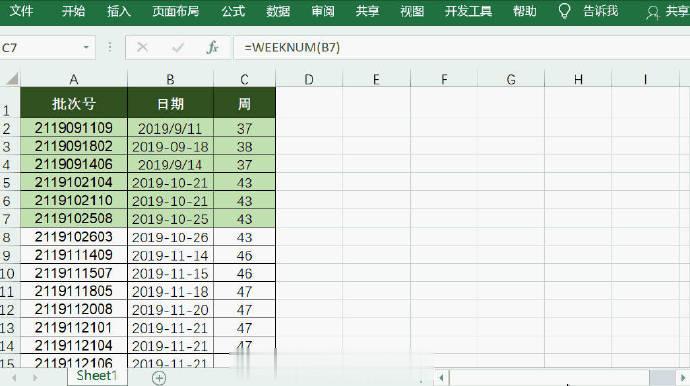This screenshot has width=690, height=386.
Task: Select row 7 header
Action: 10,218
